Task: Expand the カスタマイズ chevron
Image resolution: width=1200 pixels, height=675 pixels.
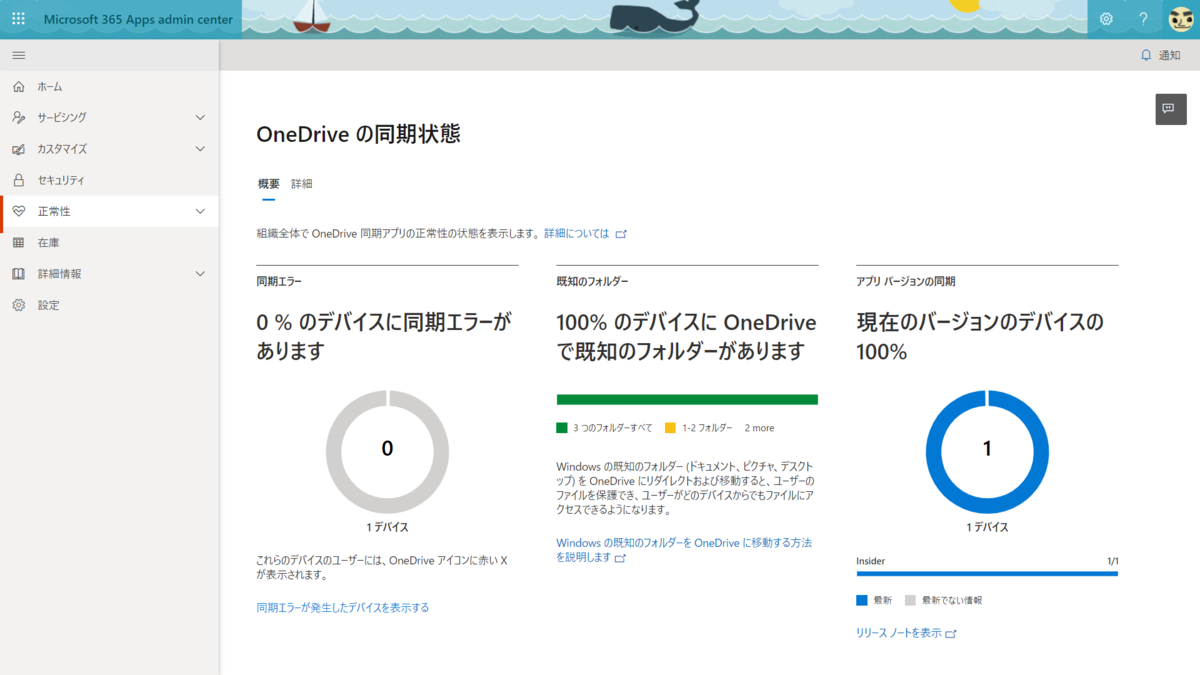Action: (x=200, y=149)
